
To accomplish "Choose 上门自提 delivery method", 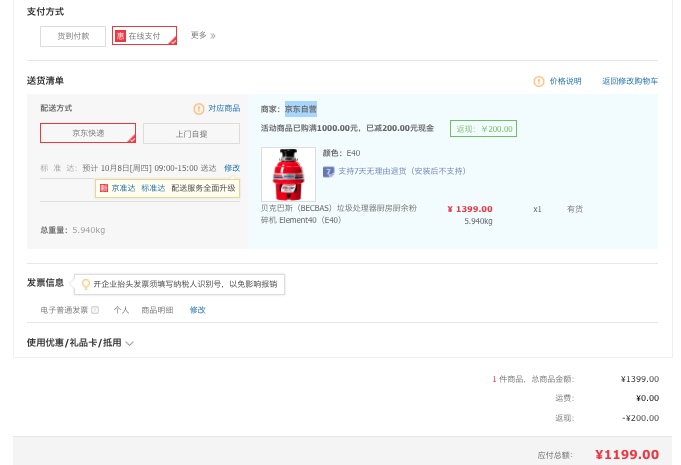I will [x=191, y=134].
